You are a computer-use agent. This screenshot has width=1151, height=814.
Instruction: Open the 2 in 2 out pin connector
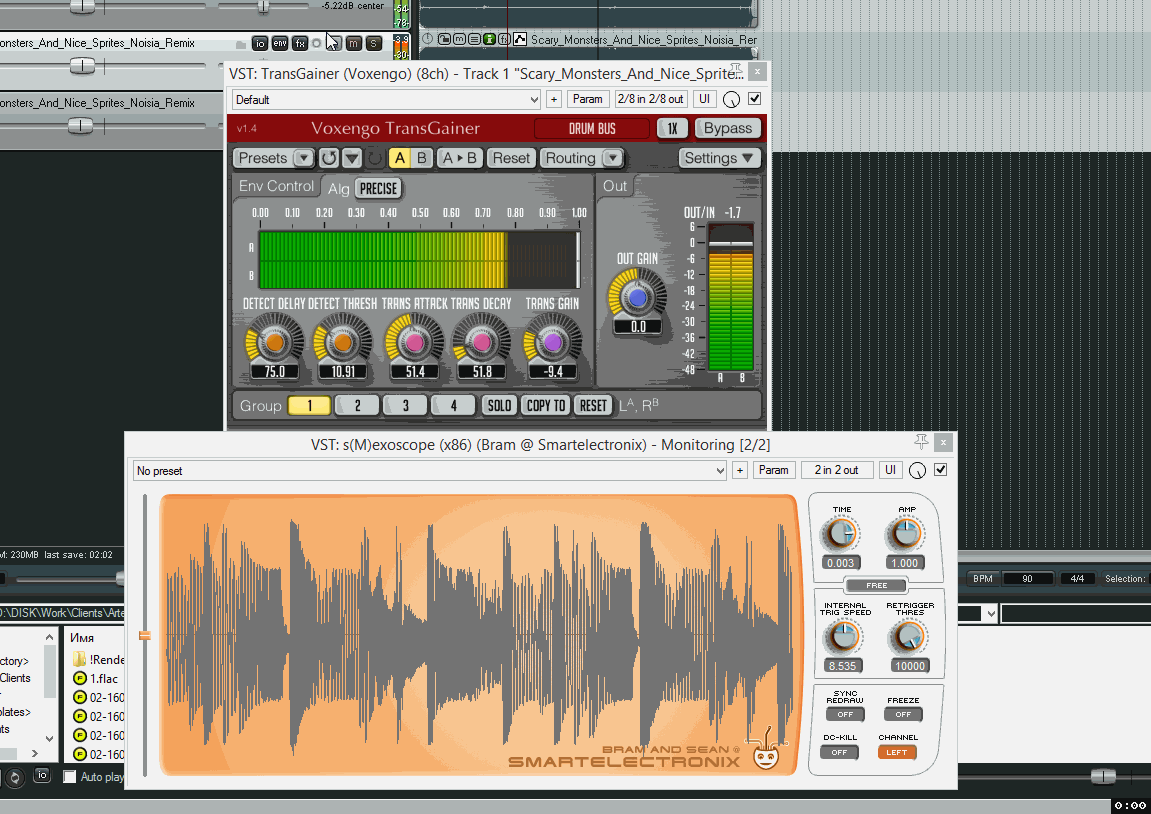[836, 470]
